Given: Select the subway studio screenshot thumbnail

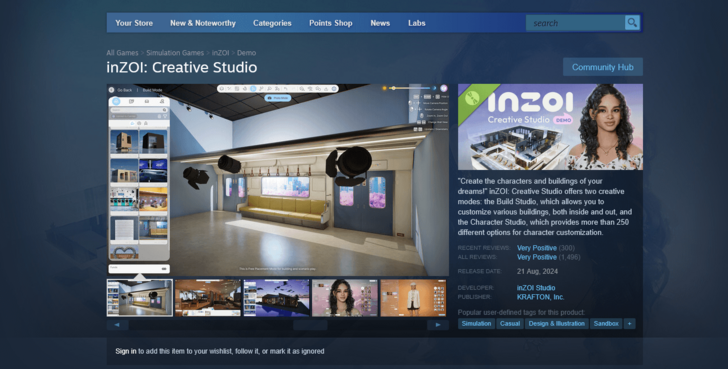Looking at the screenshot, I should pyautogui.click(x=140, y=298).
